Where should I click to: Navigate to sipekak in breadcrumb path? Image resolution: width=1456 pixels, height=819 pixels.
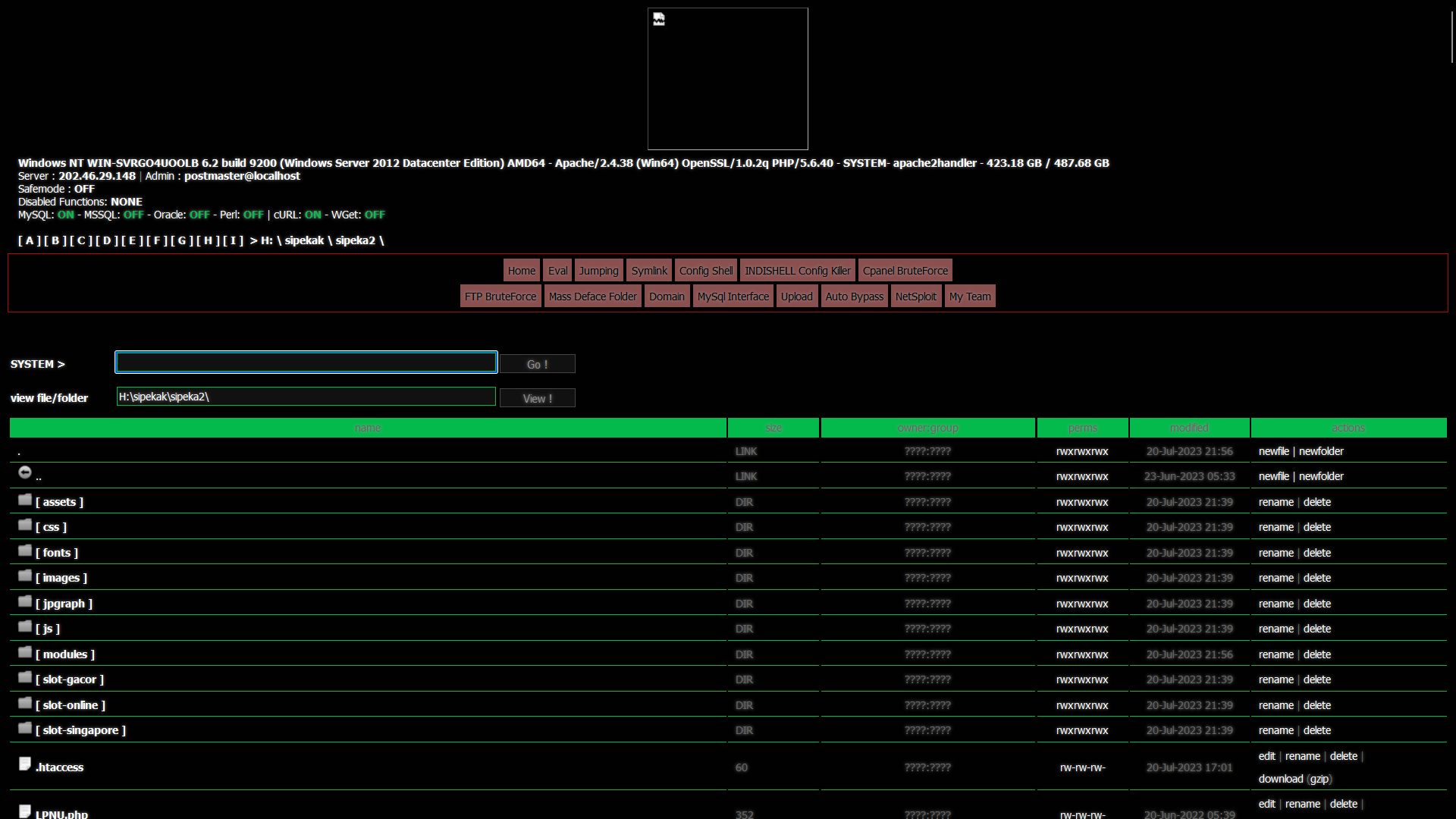click(x=304, y=240)
